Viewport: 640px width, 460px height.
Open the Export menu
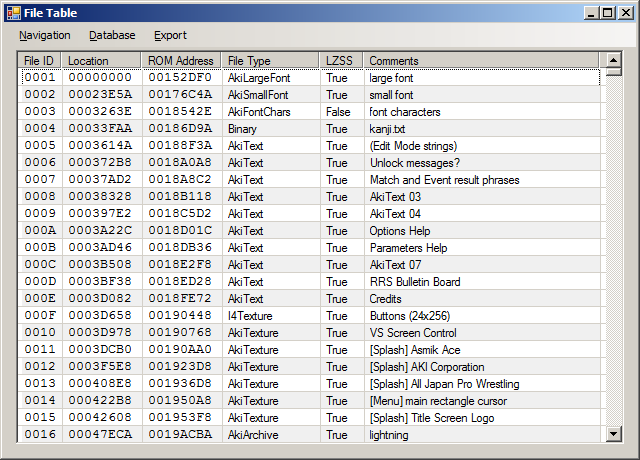(x=170, y=35)
